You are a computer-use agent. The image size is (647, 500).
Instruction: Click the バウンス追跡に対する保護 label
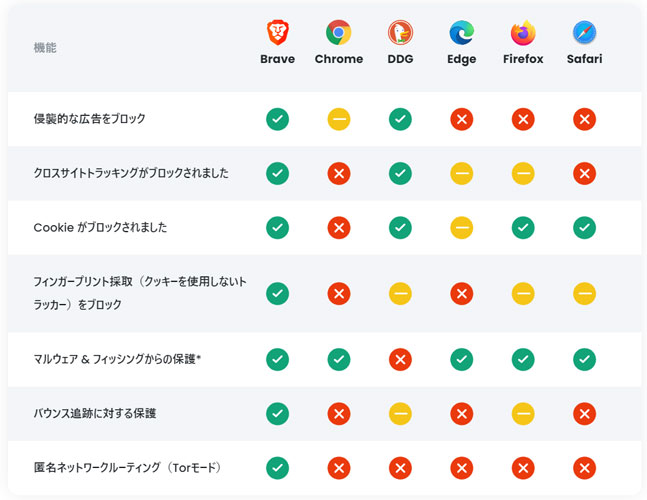(95, 413)
